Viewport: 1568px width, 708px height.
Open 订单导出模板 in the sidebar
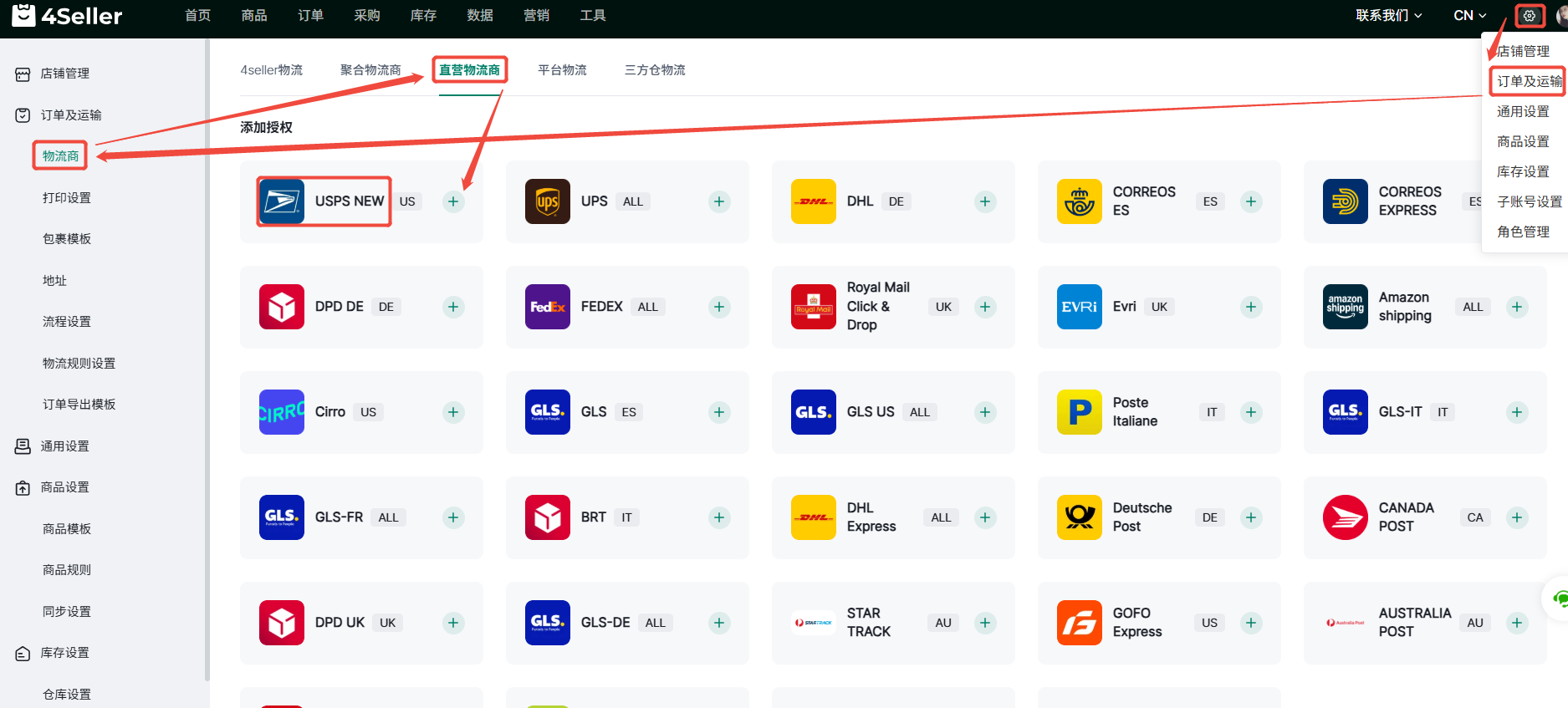79,405
